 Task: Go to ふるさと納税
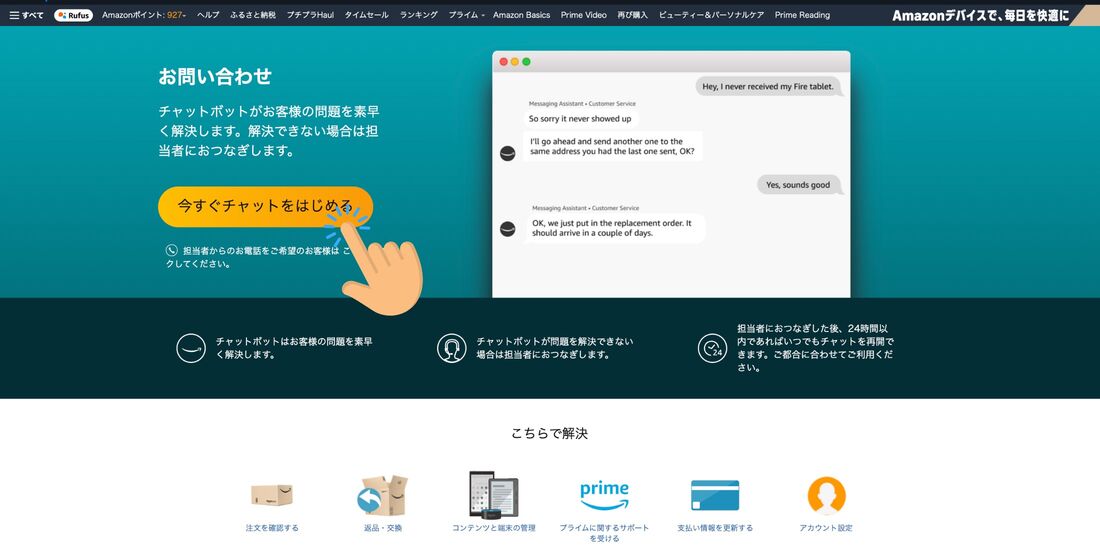click(253, 15)
